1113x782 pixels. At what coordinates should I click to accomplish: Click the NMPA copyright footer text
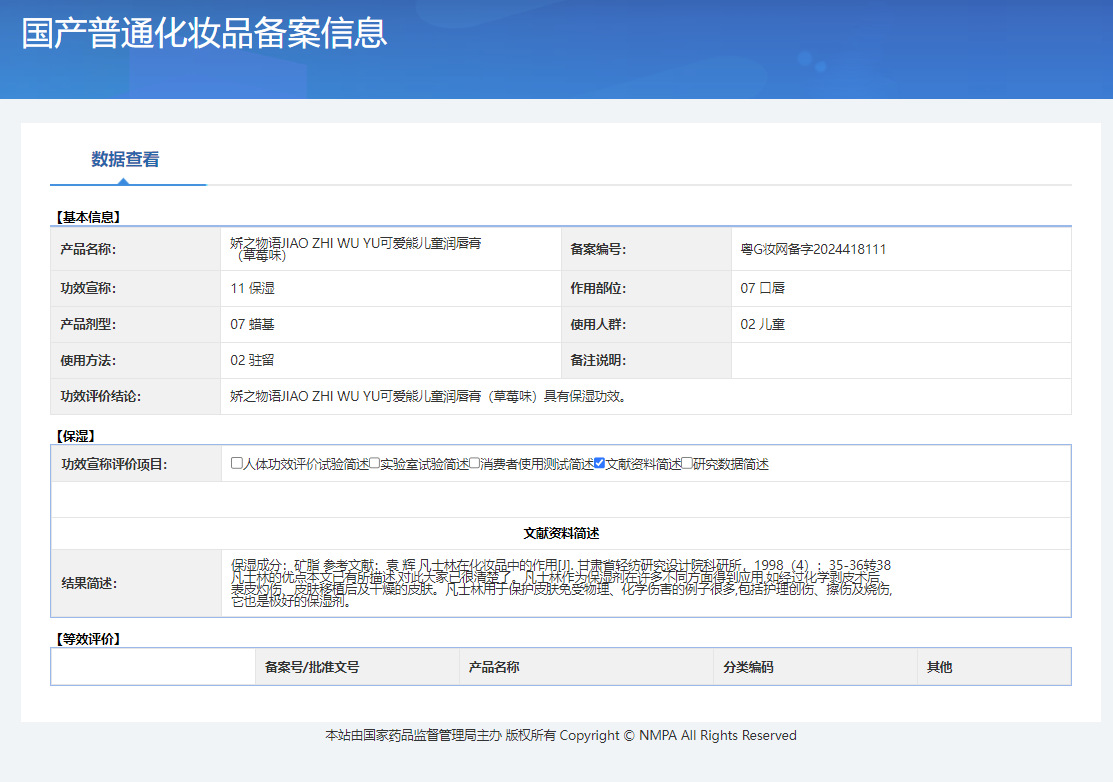click(x=561, y=735)
